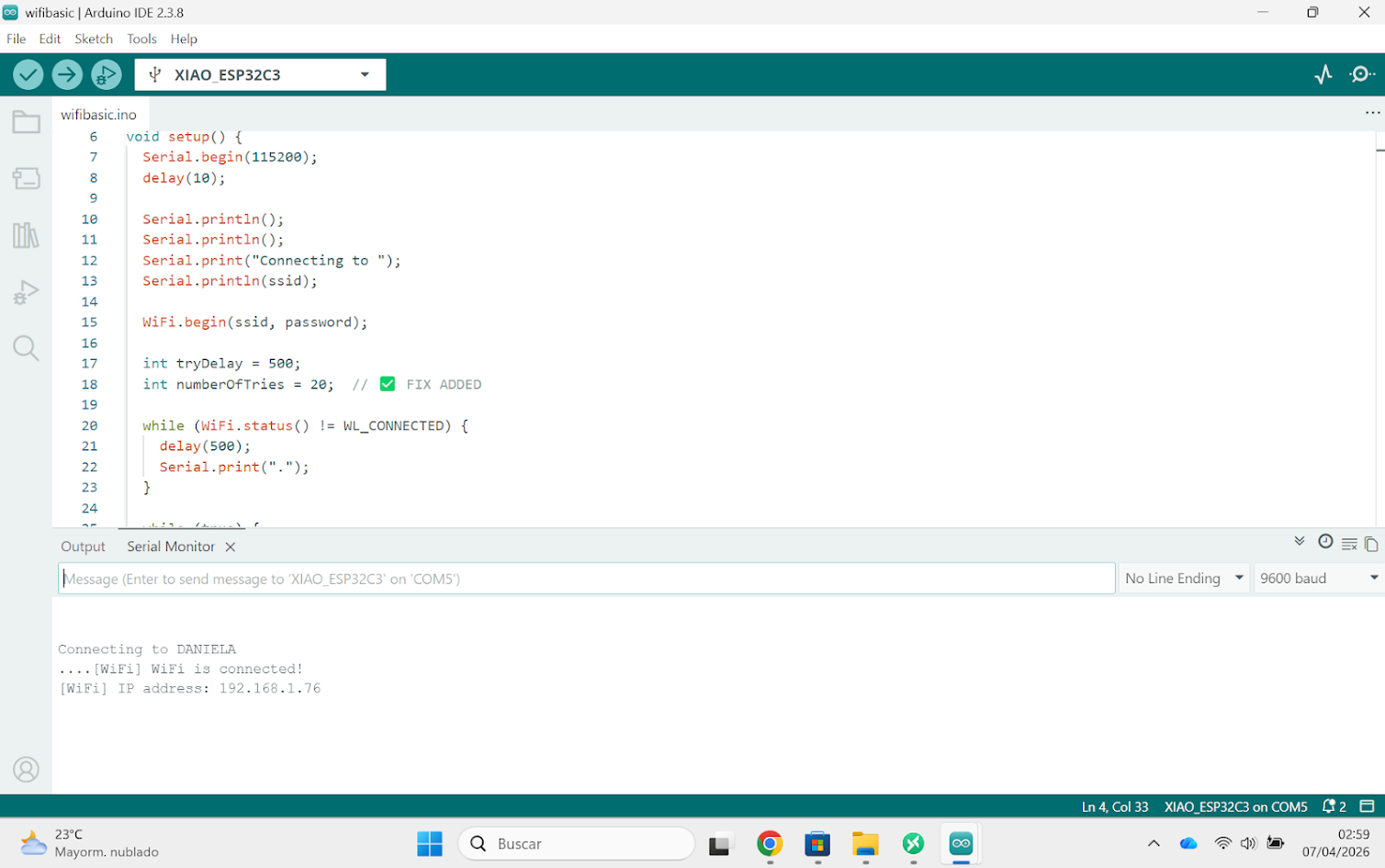
Task: Open the Windows Start menu
Action: (x=430, y=843)
